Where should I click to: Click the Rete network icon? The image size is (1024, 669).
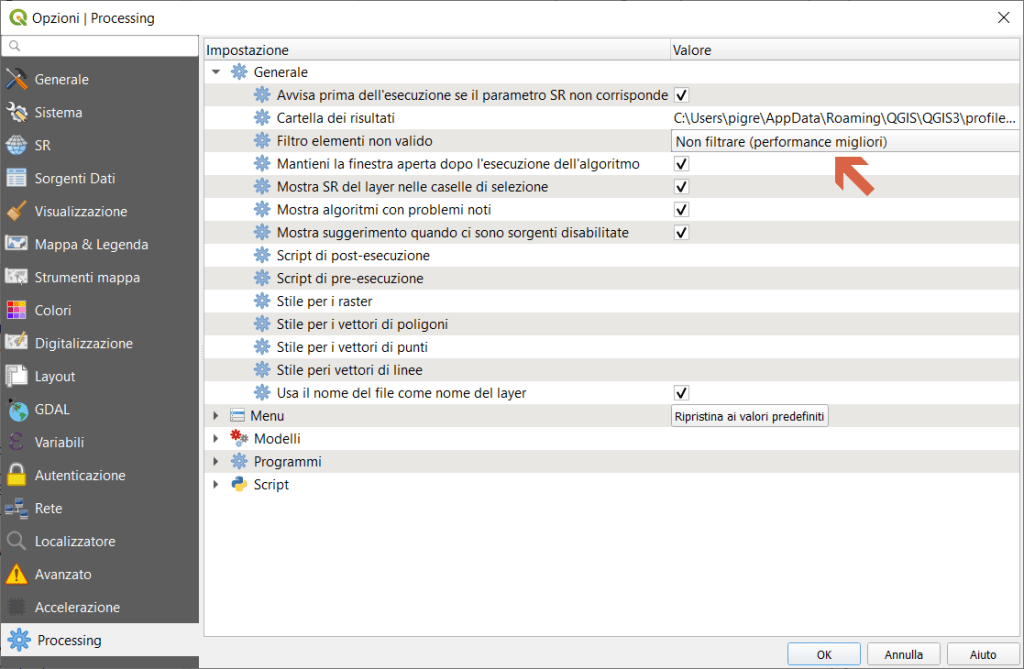point(17,509)
